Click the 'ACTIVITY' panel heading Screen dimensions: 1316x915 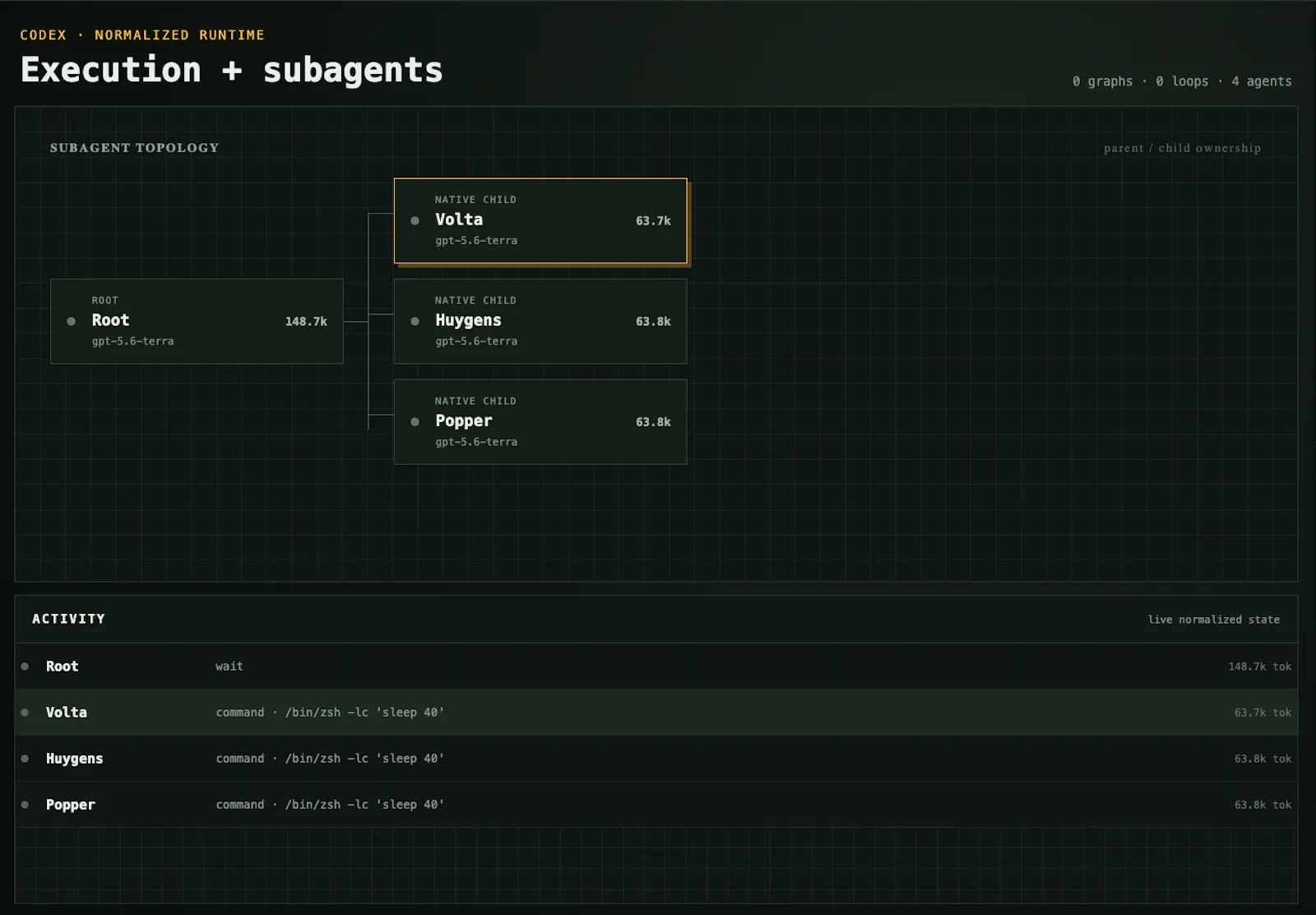pyautogui.click(x=68, y=619)
